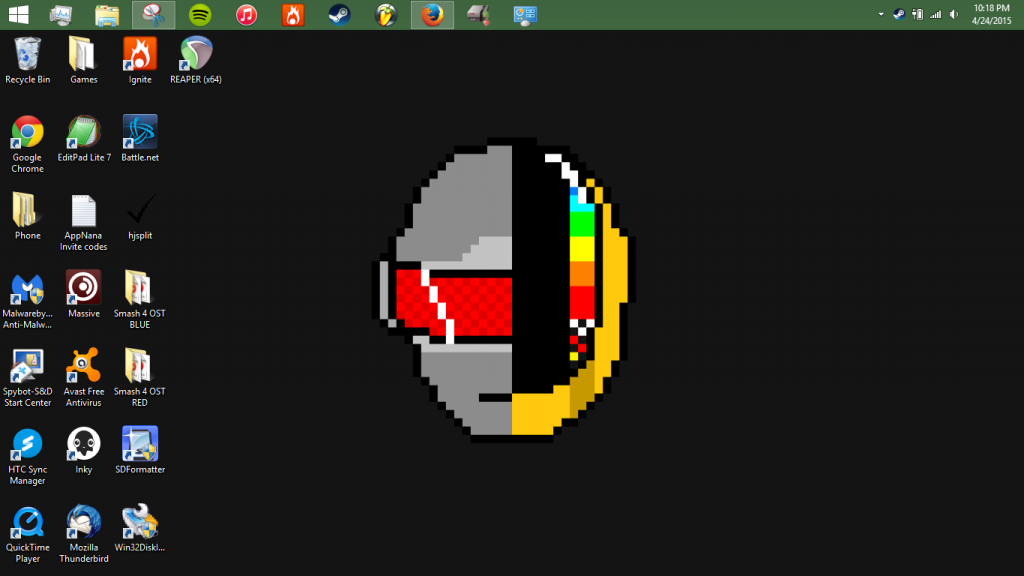The width and height of the screenshot is (1024, 576).
Task: Show hidden system tray icons arrow
Action: [881, 15]
